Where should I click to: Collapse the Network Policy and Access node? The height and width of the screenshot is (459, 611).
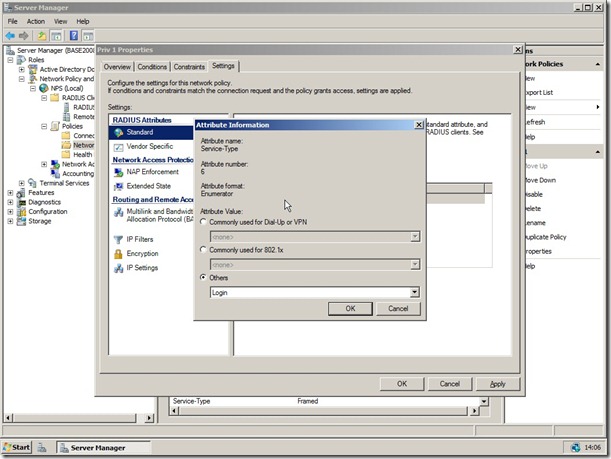(22, 79)
